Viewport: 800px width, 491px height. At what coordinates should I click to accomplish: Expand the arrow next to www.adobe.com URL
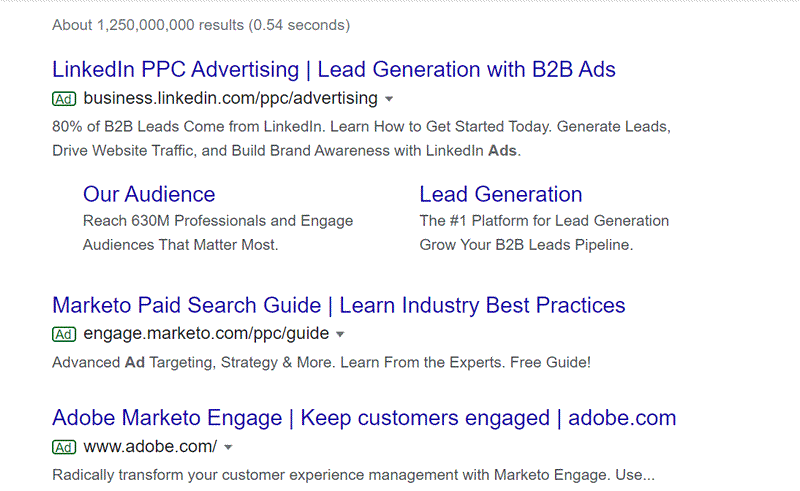tap(228, 446)
